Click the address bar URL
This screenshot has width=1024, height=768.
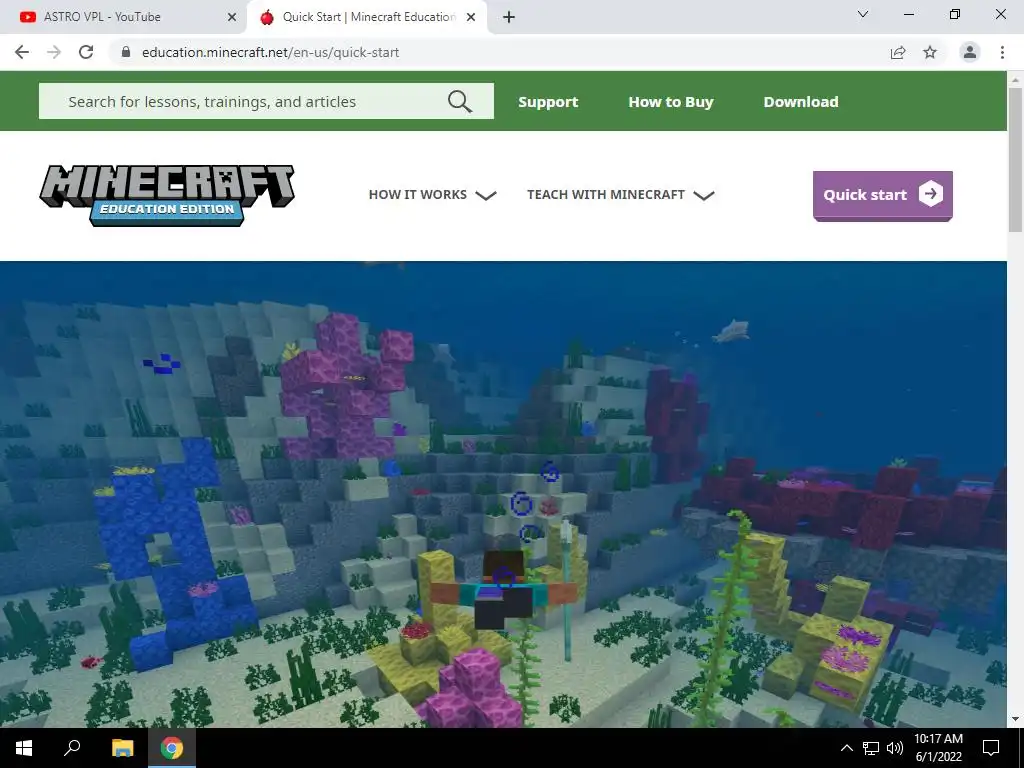[270, 52]
